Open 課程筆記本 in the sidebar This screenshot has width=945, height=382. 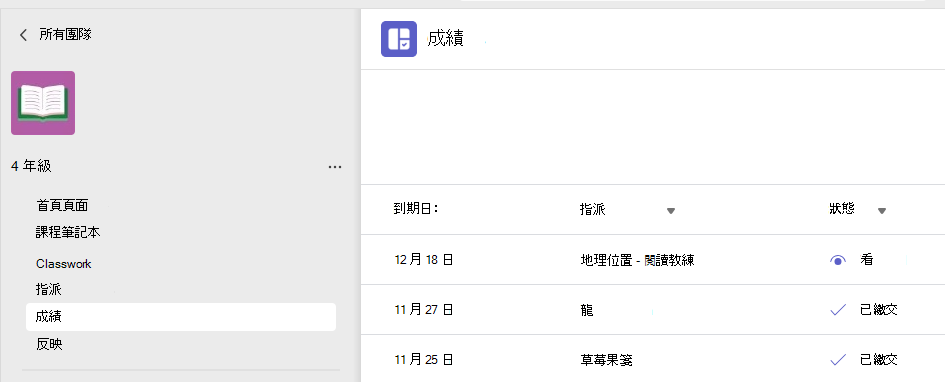click(x=68, y=232)
